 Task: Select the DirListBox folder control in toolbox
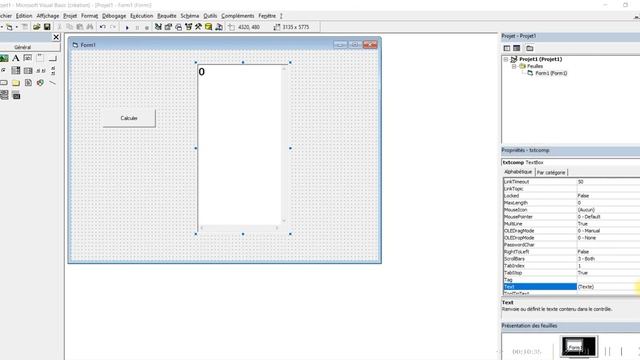[16, 83]
